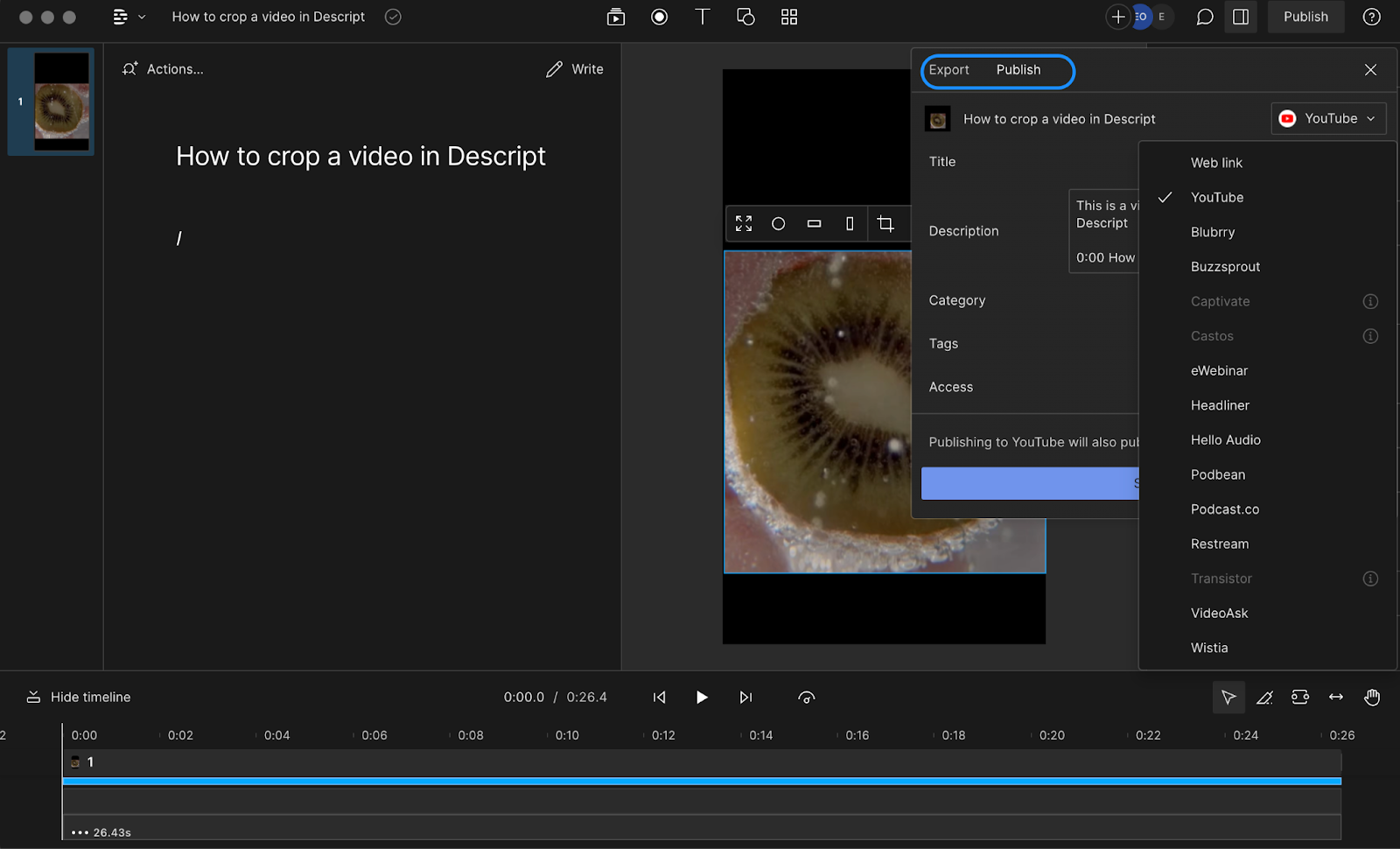Expand the project title chevron

tap(142, 17)
